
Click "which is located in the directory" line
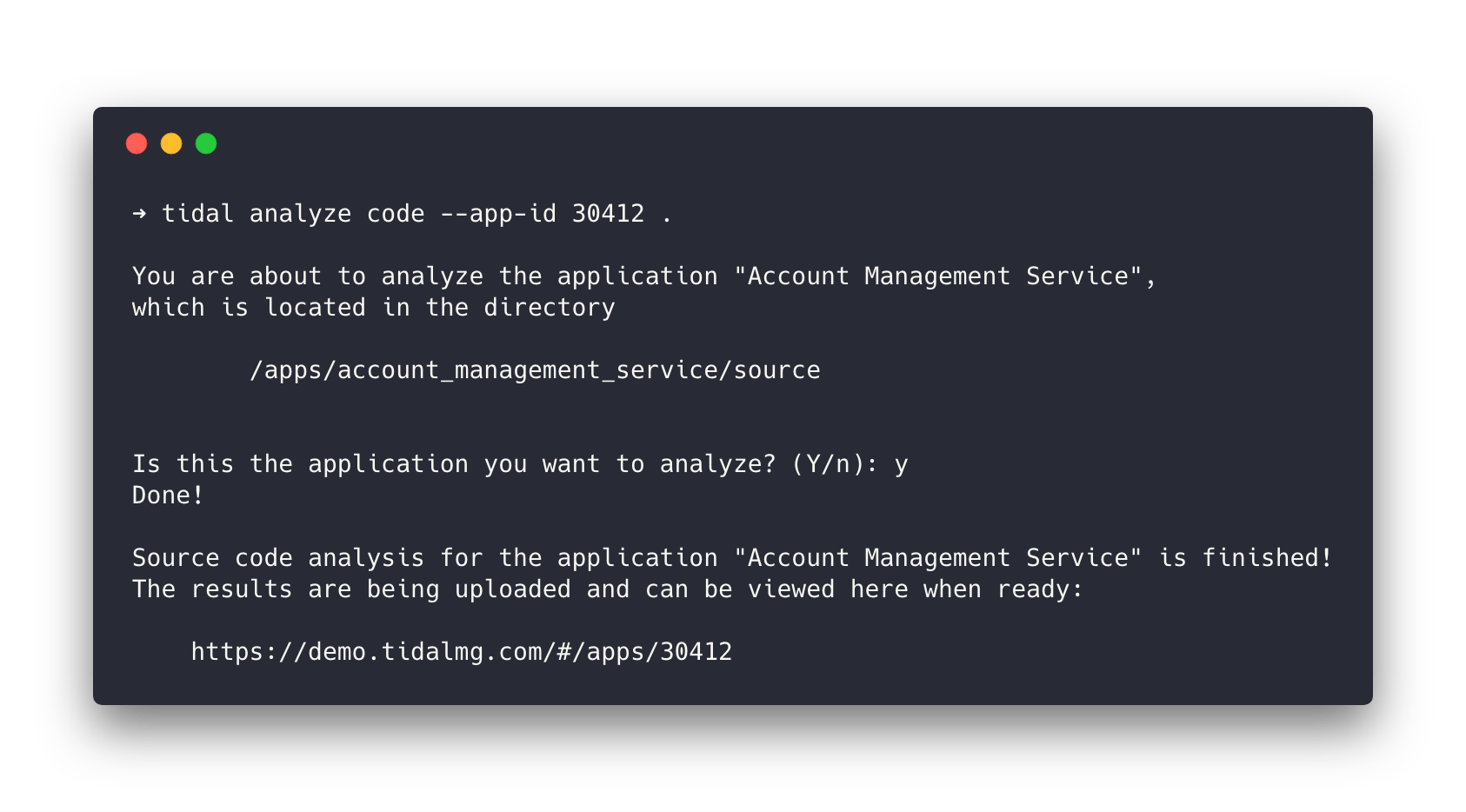[x=373, y=307]
